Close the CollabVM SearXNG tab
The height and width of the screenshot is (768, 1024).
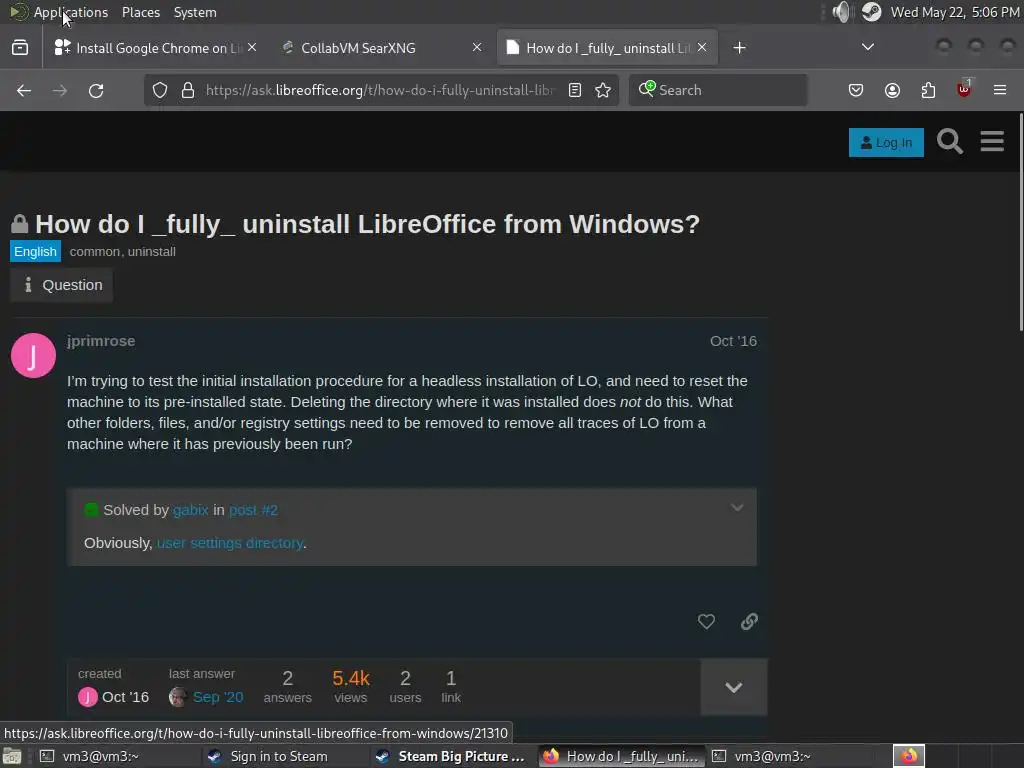tap(477, 48)
